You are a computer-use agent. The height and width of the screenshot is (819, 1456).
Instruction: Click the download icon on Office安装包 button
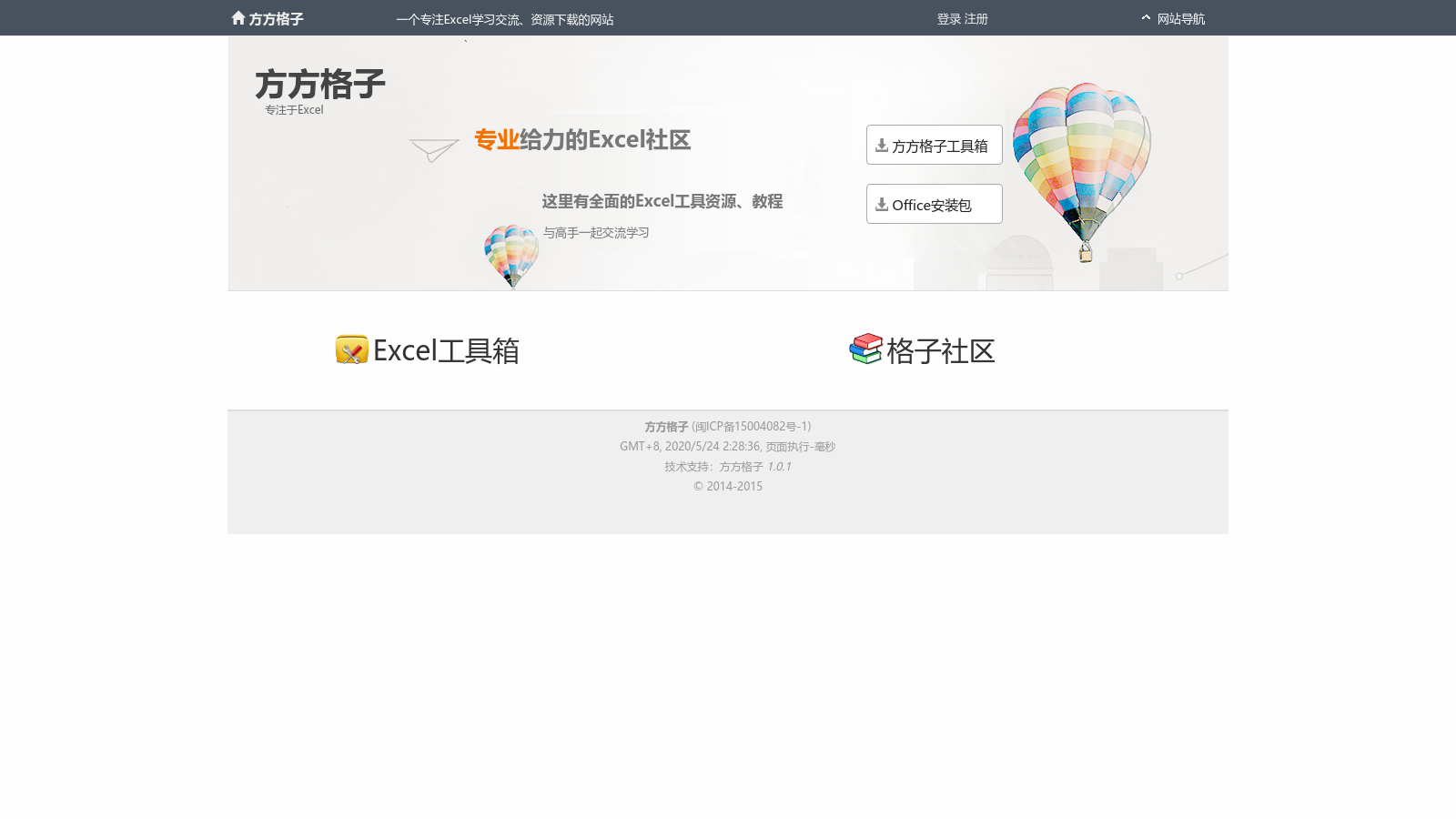click(882, 204)
